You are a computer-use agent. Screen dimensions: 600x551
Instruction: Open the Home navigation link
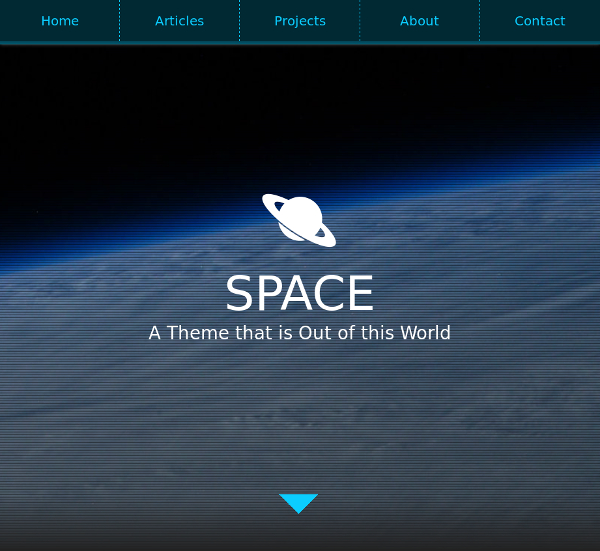click(60, 21)
